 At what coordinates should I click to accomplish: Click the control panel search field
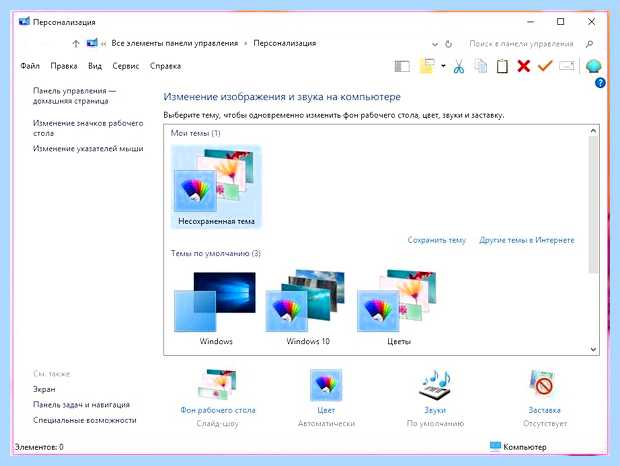click(x=521, y=44)
